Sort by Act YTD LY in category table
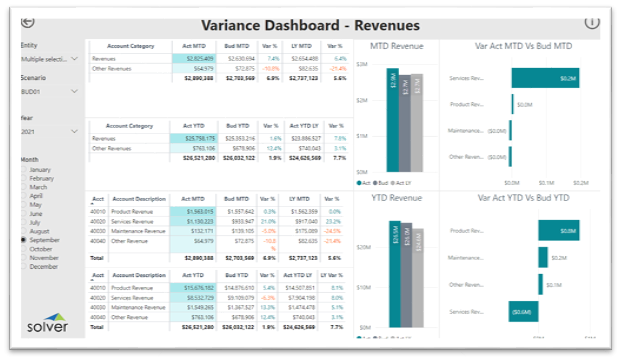 [304, 126]
